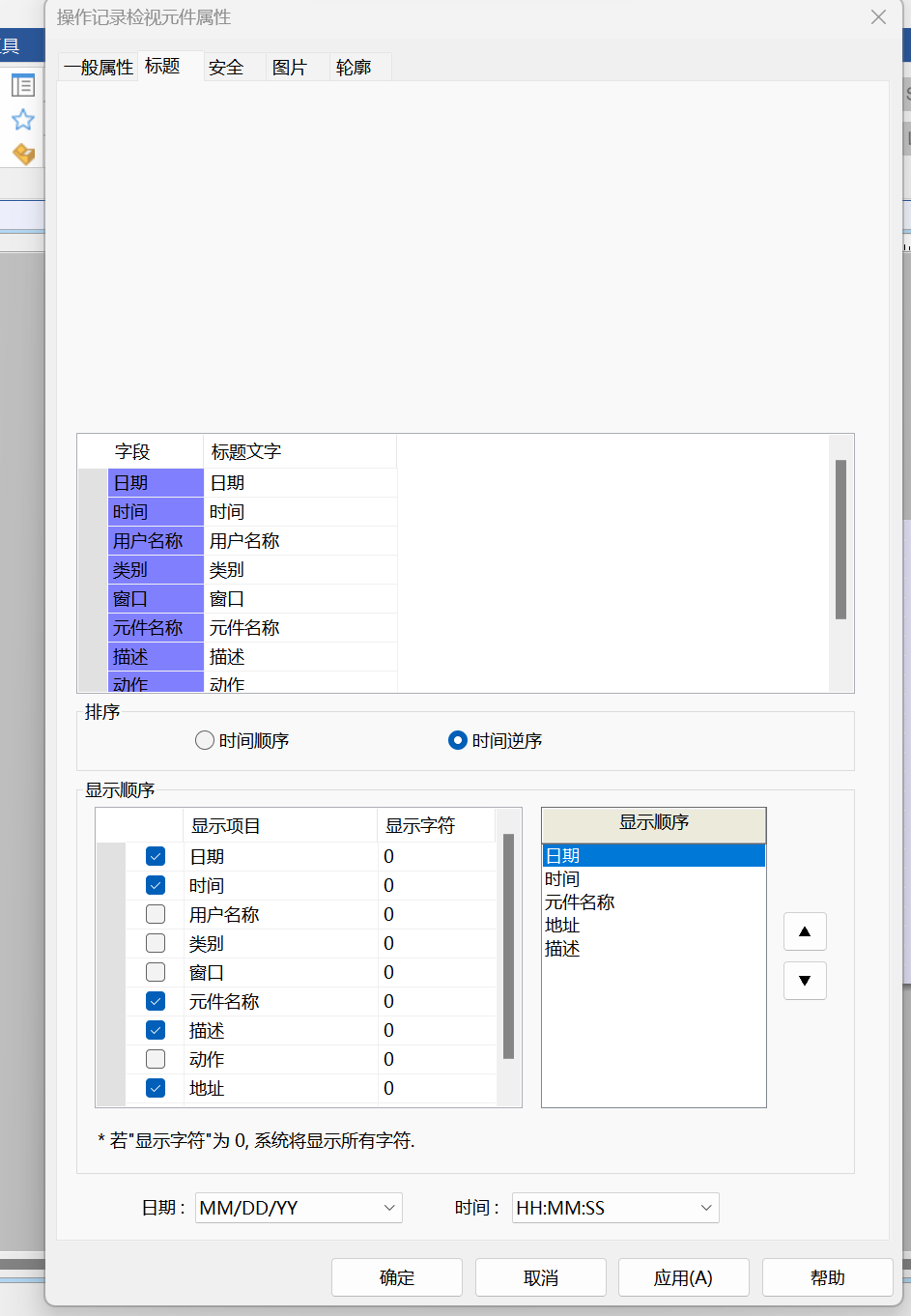The width and height of the screenshot is (911, 1316).
Task: Click the field table vertical scrollbar
Action: point(840,539)
